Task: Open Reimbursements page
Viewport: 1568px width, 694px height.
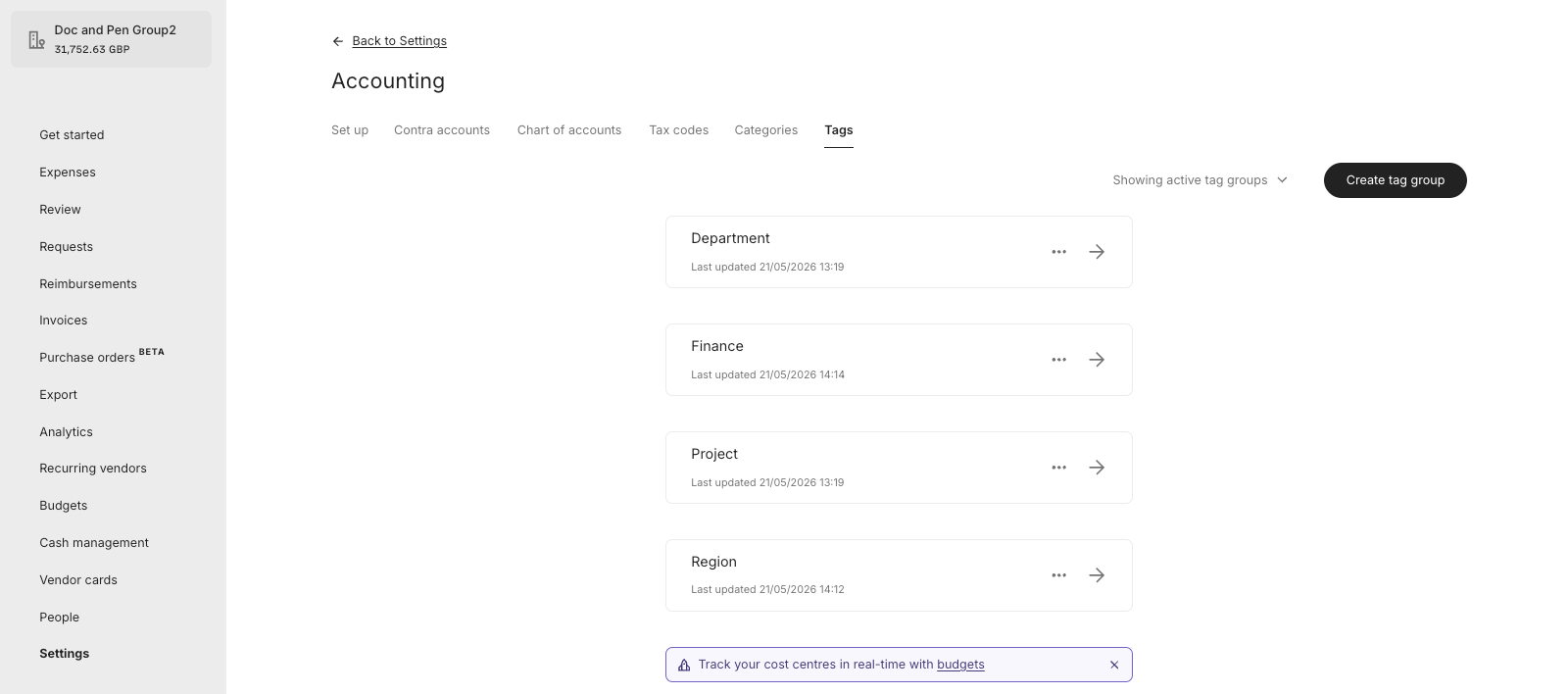Action: 88,284
